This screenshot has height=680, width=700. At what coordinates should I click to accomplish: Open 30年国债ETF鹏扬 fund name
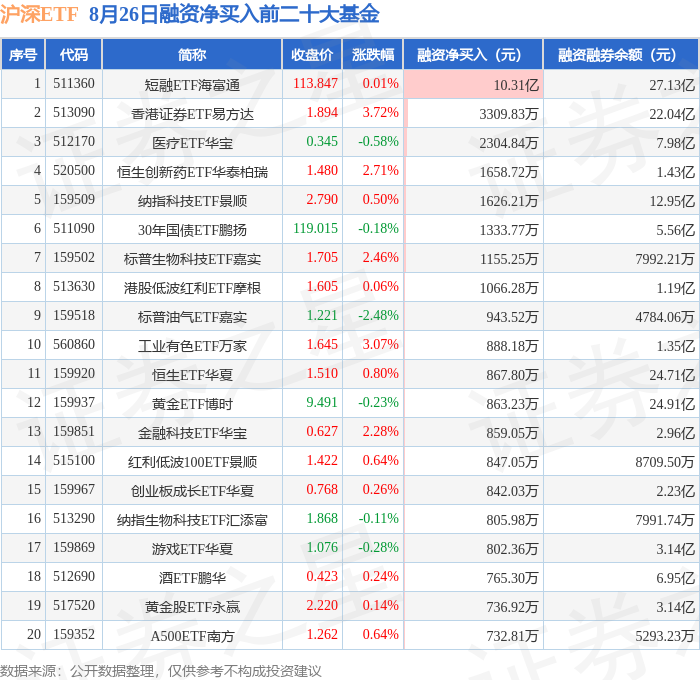pos(192,230)
